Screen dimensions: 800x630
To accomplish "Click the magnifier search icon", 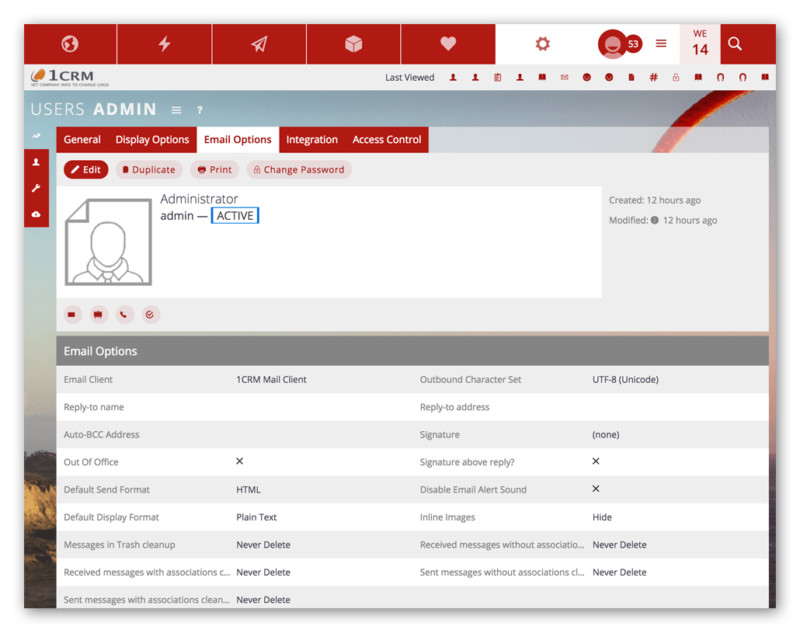I will 735,44.
